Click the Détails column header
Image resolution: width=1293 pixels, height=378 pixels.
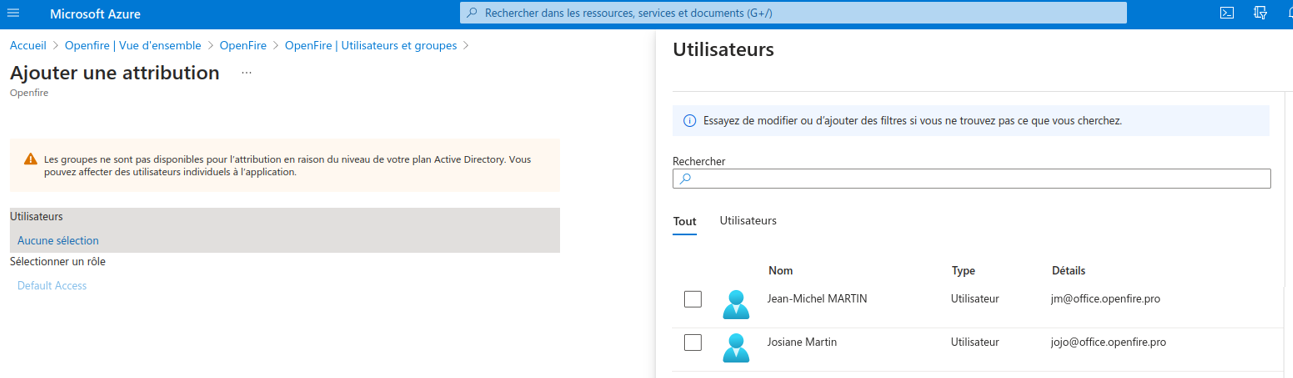1069,271
